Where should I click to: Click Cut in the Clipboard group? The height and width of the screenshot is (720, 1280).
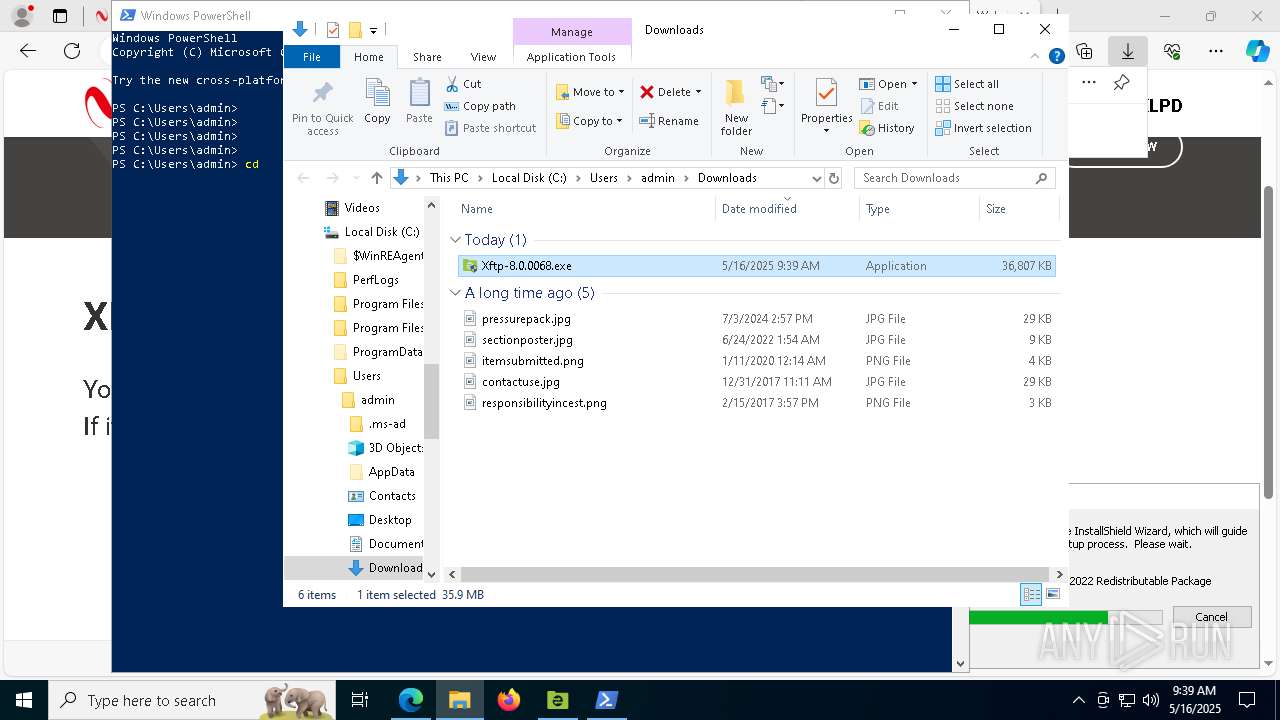[463, 84]
